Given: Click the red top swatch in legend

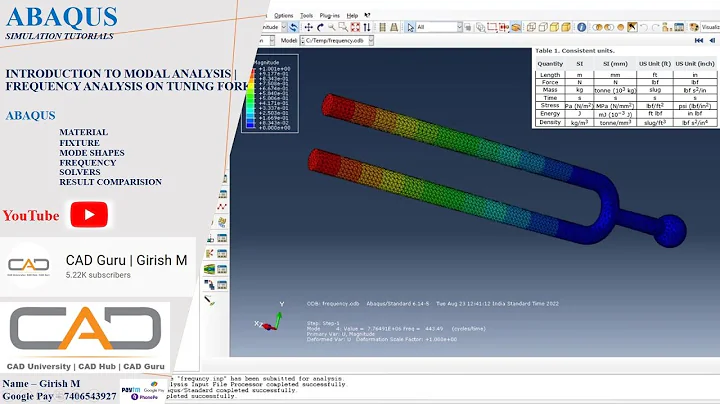Looking at the screenshot, I should (251, 72).
